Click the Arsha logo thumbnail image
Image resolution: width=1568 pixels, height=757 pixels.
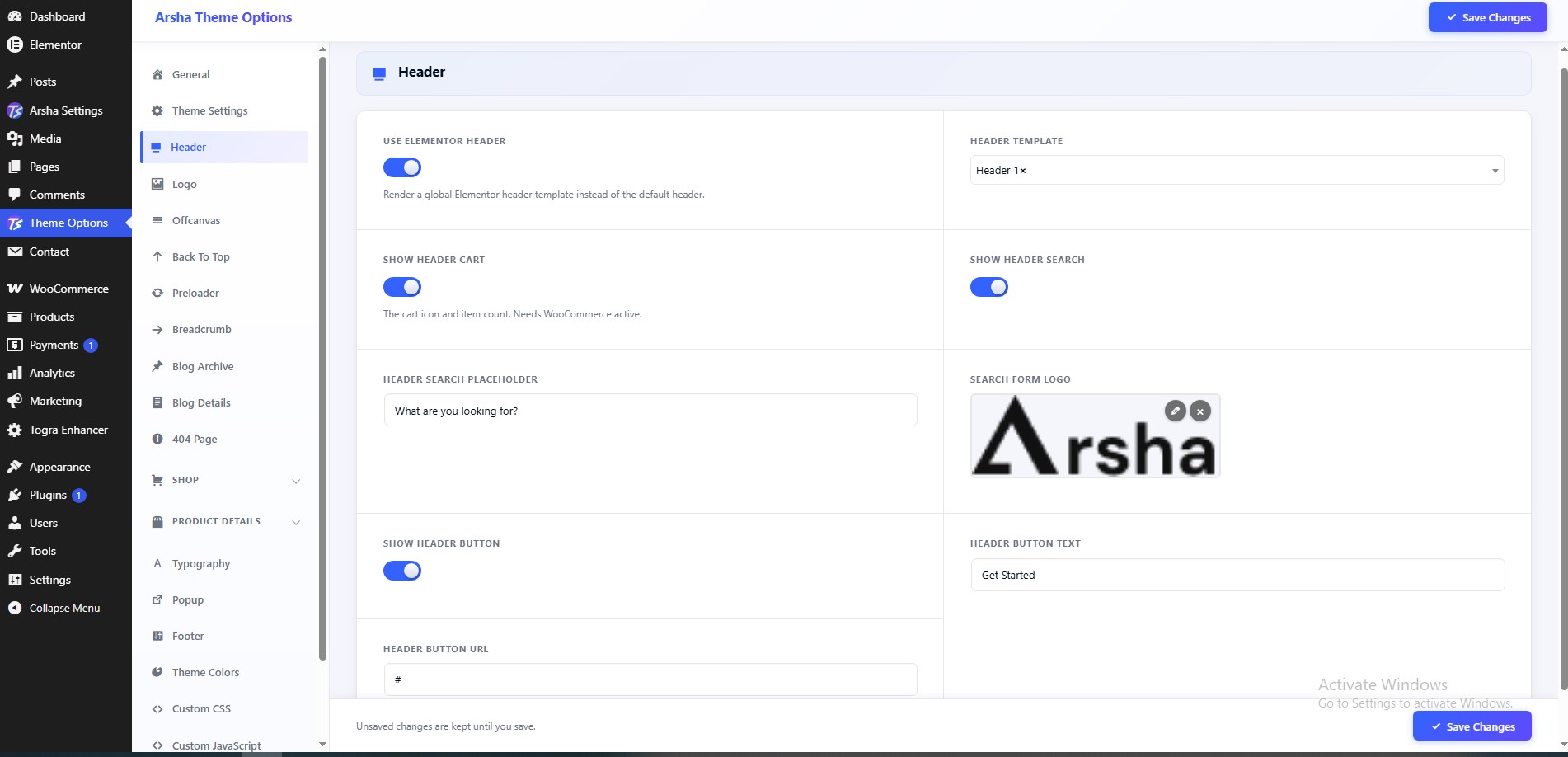pos(1095,435)
